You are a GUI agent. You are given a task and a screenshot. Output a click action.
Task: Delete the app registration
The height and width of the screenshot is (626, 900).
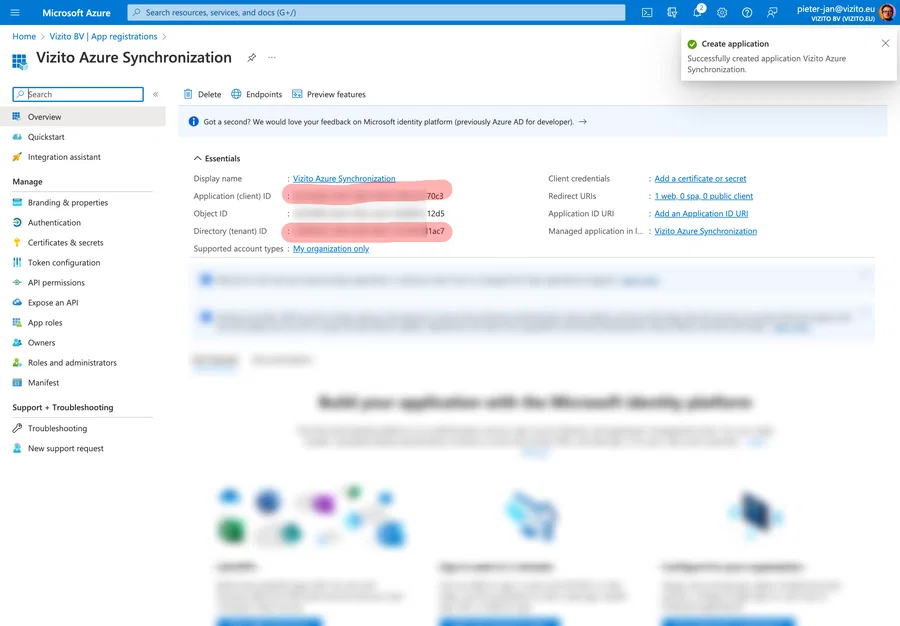(202, 95)
